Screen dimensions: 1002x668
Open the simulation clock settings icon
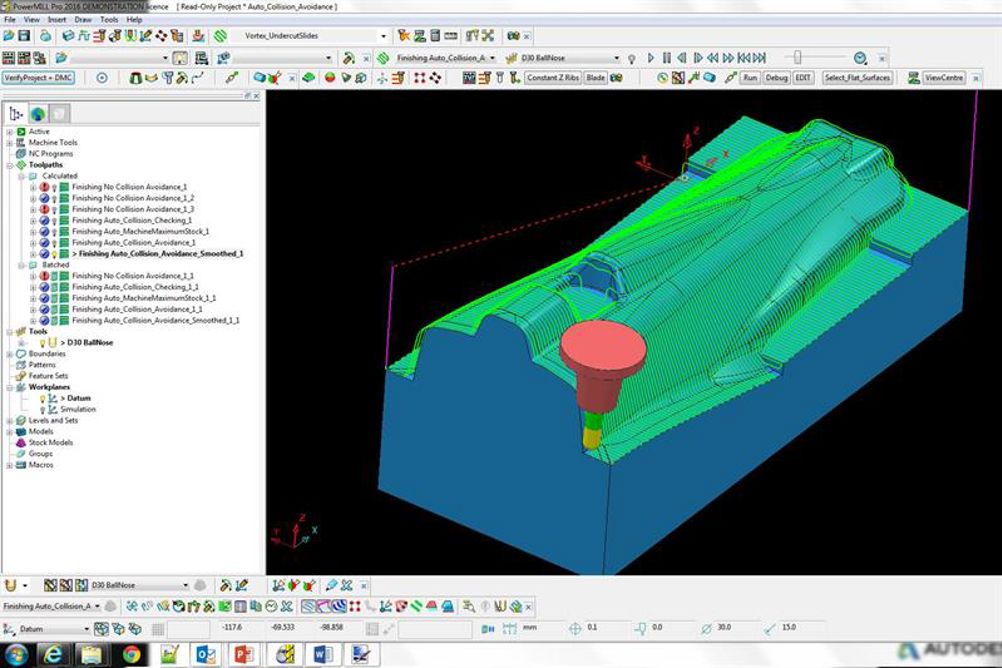pyautogui.click(x=860, y=58)
